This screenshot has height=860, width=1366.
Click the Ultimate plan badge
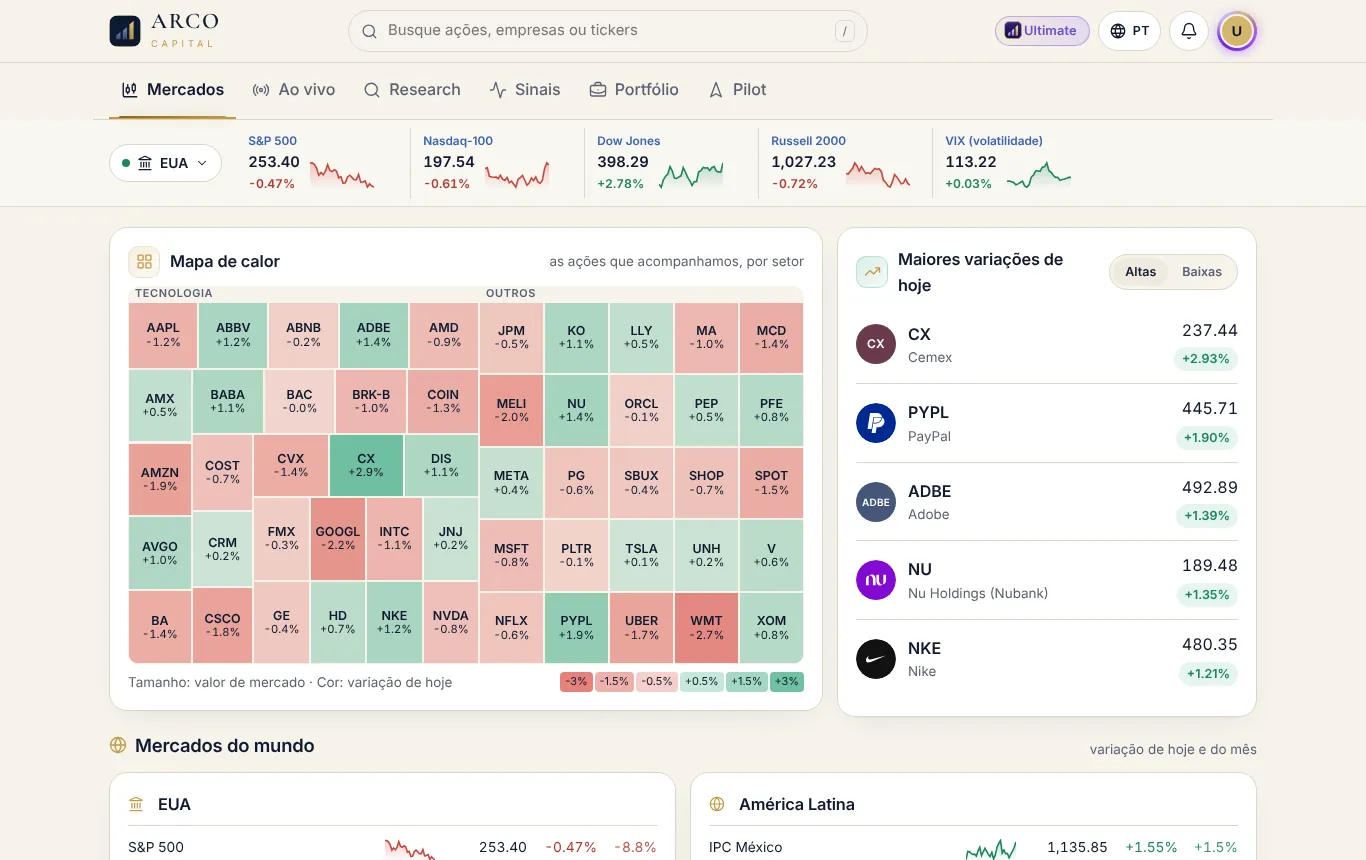click(x=1041, y=31)
